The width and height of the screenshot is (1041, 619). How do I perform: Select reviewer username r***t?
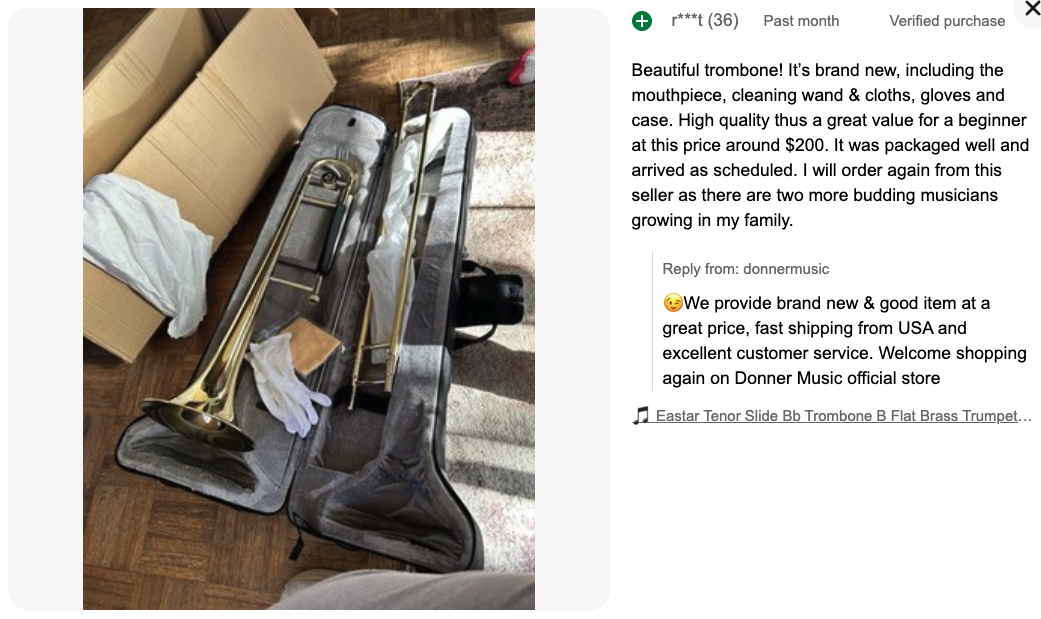[x=686, y=21]
